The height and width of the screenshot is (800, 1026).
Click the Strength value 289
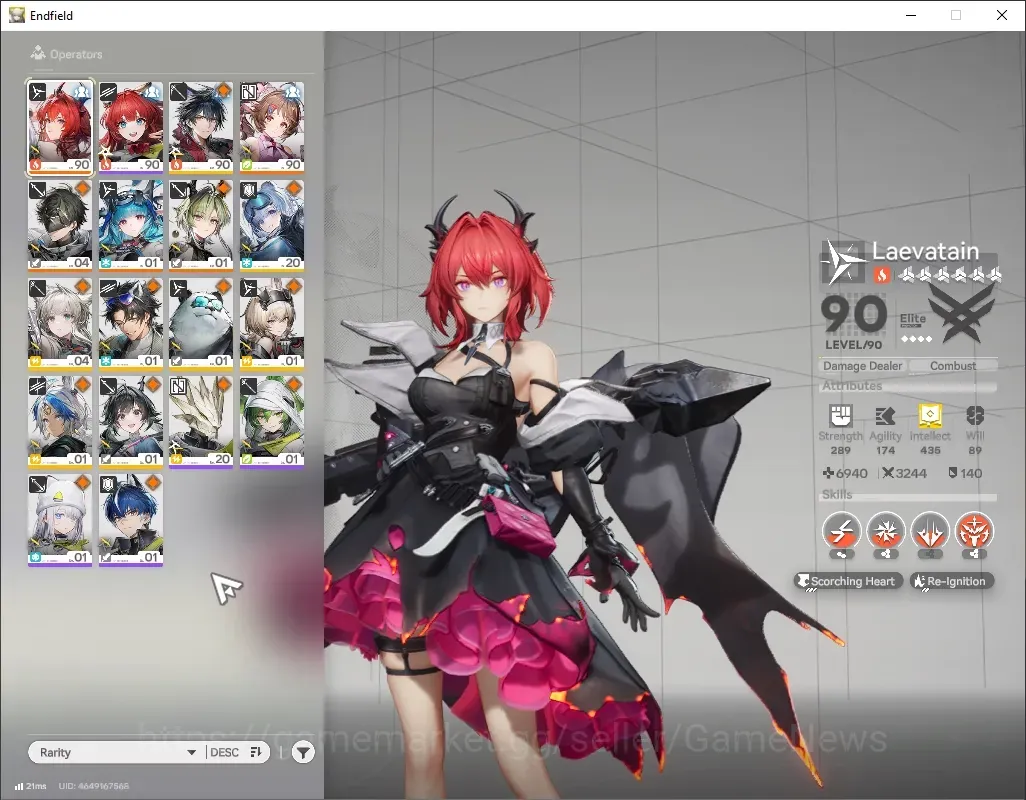841,450
